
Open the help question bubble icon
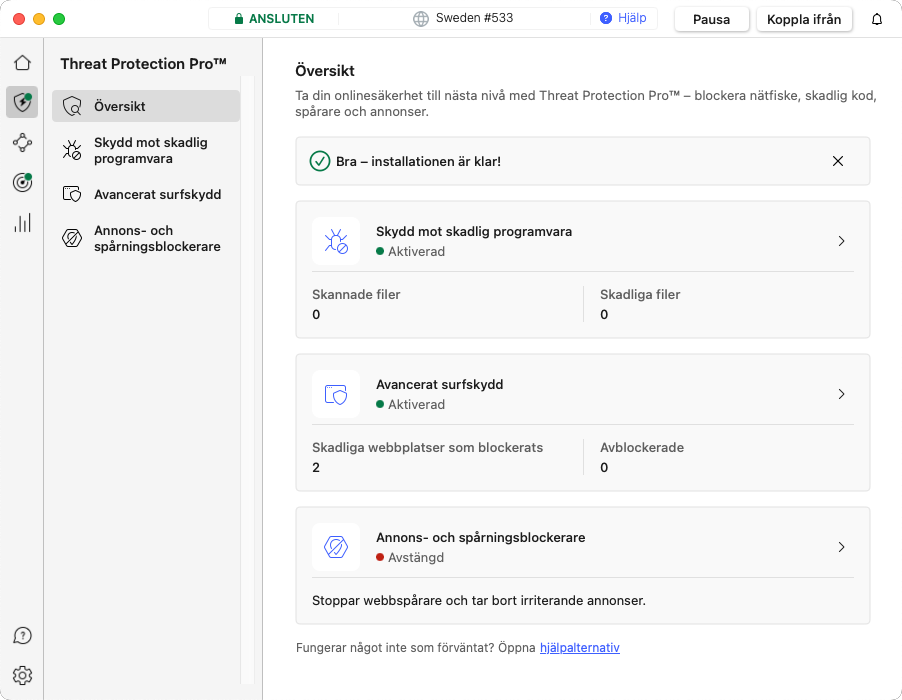22,636
